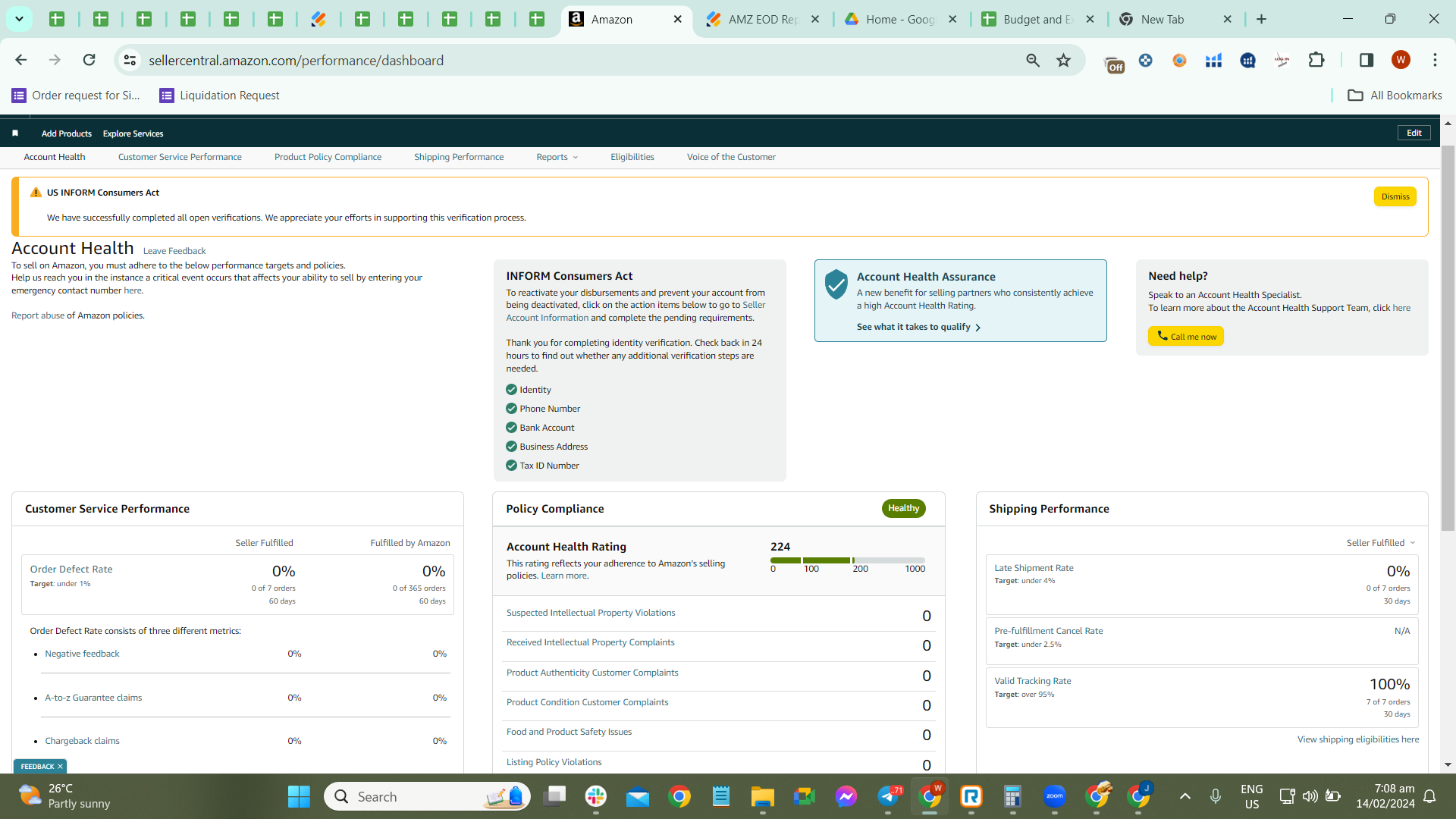Open the Chrome three-dot menu
The image size is (1456, 819).
(x=1435, y=60)
